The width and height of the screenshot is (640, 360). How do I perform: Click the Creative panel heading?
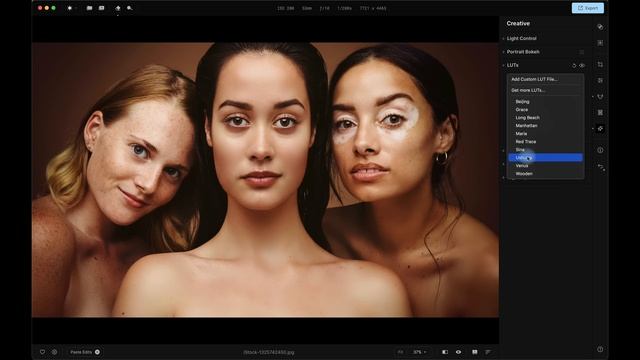coord(518,24)
